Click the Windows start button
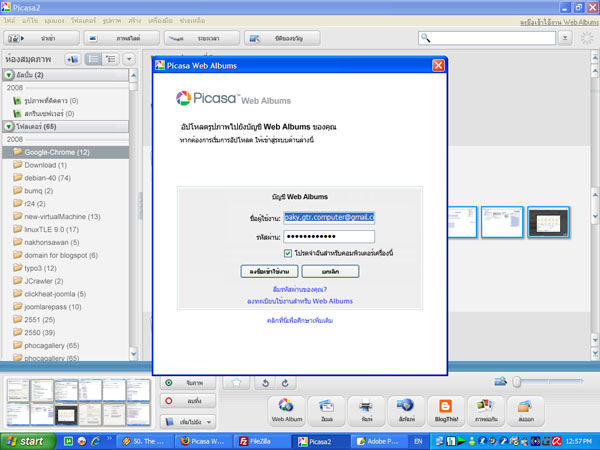 pos(27,441)
